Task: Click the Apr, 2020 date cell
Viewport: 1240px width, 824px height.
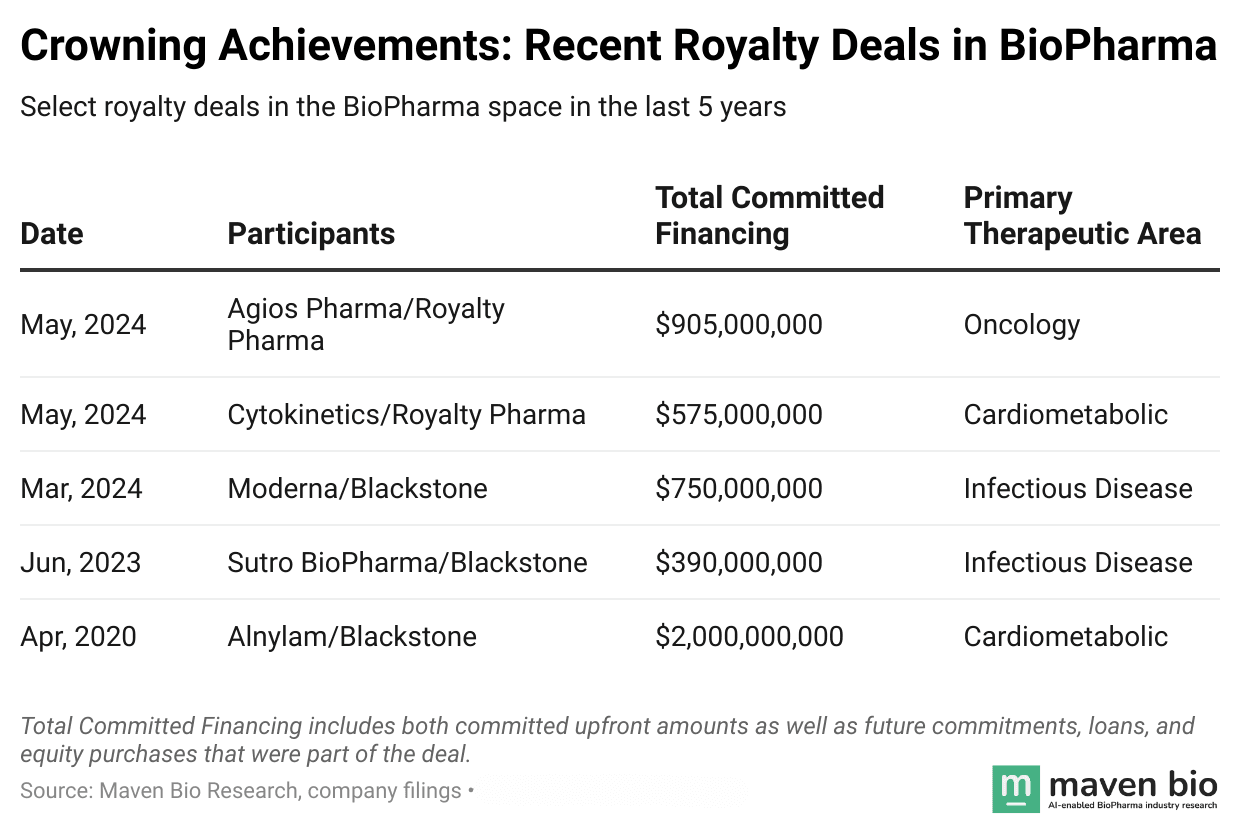Action: (x=78, y=636)
